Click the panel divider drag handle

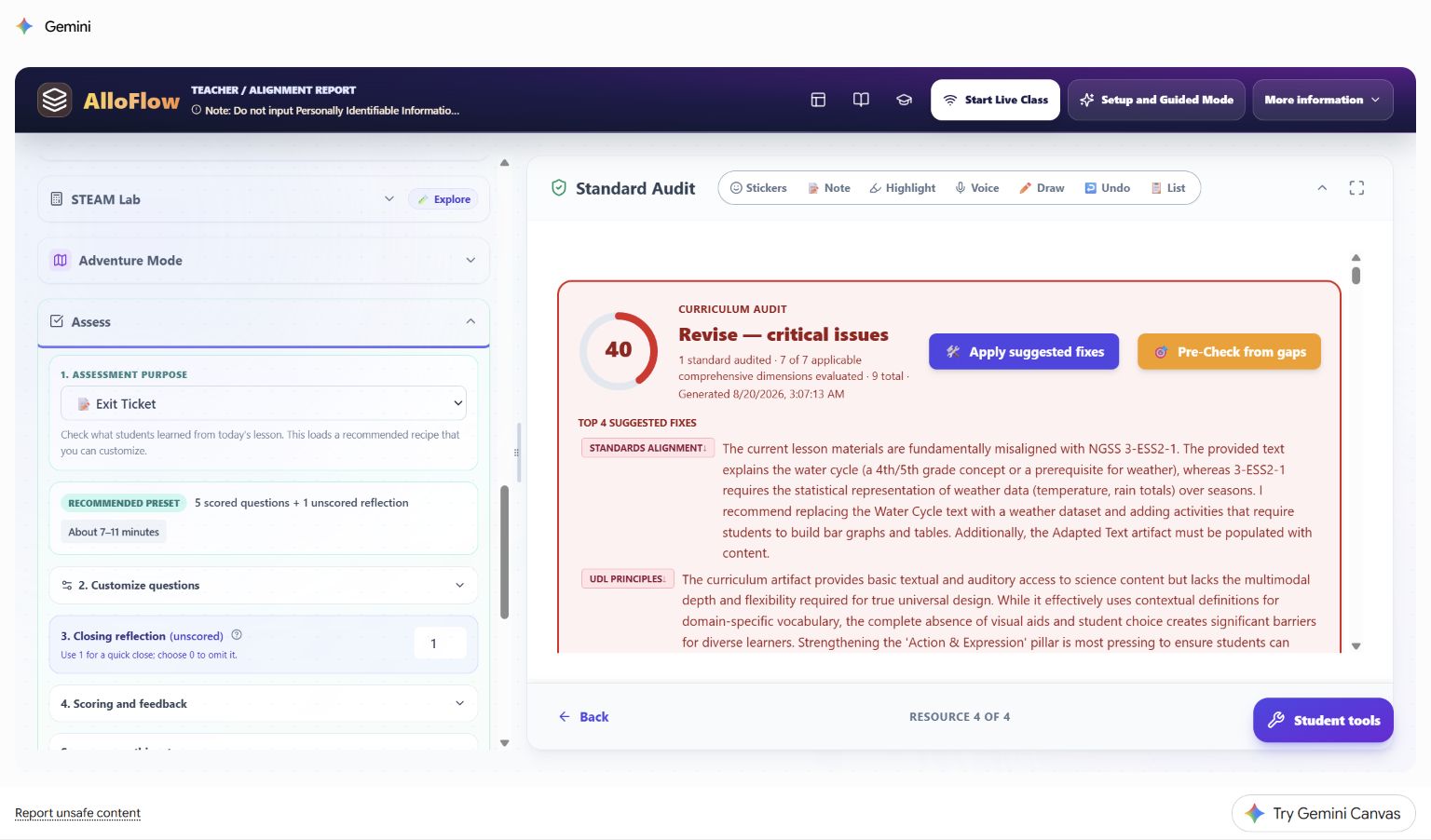coord(516,453)
